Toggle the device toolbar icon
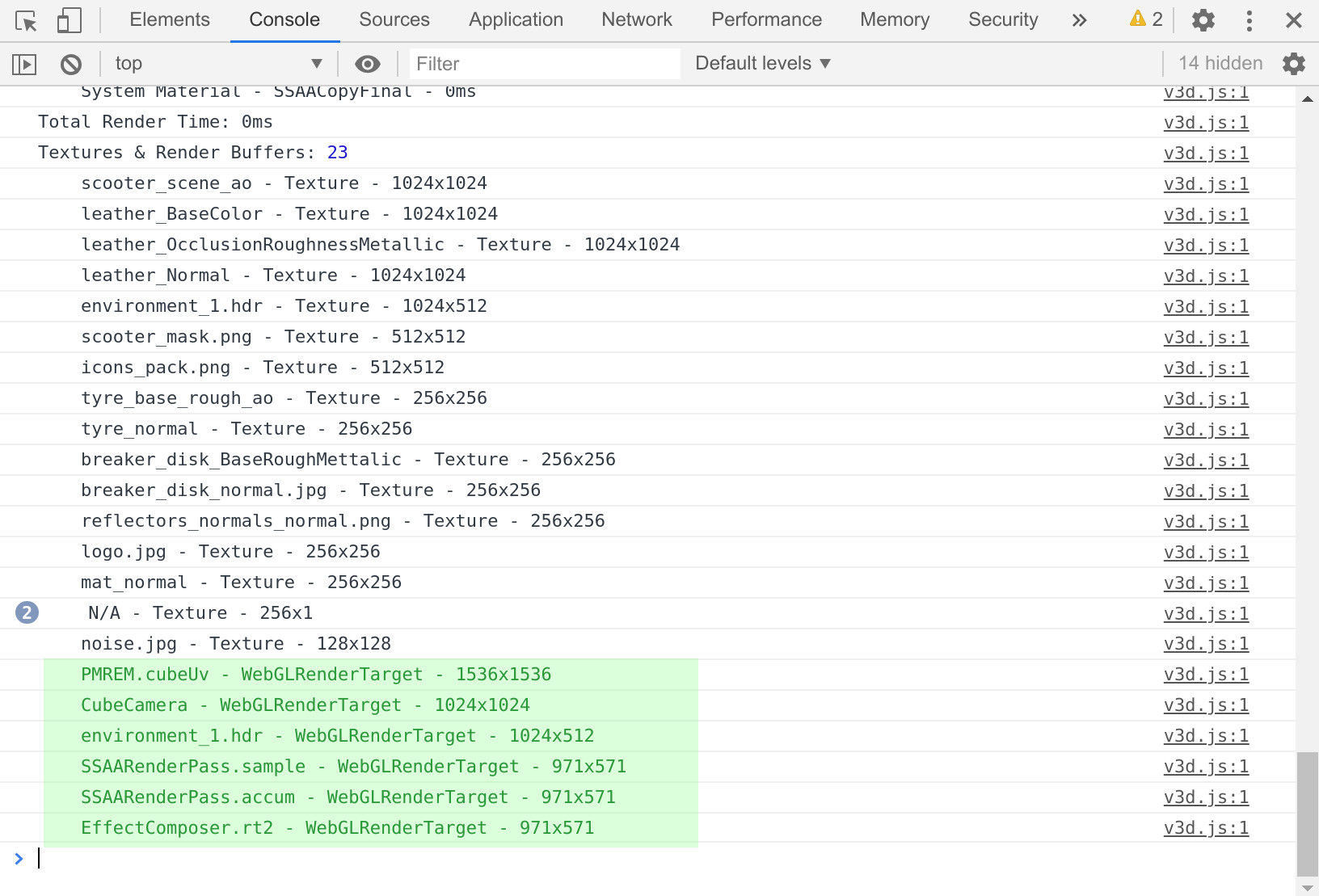The height and width of the screenshot is (896, 1319). coord(70,20)
